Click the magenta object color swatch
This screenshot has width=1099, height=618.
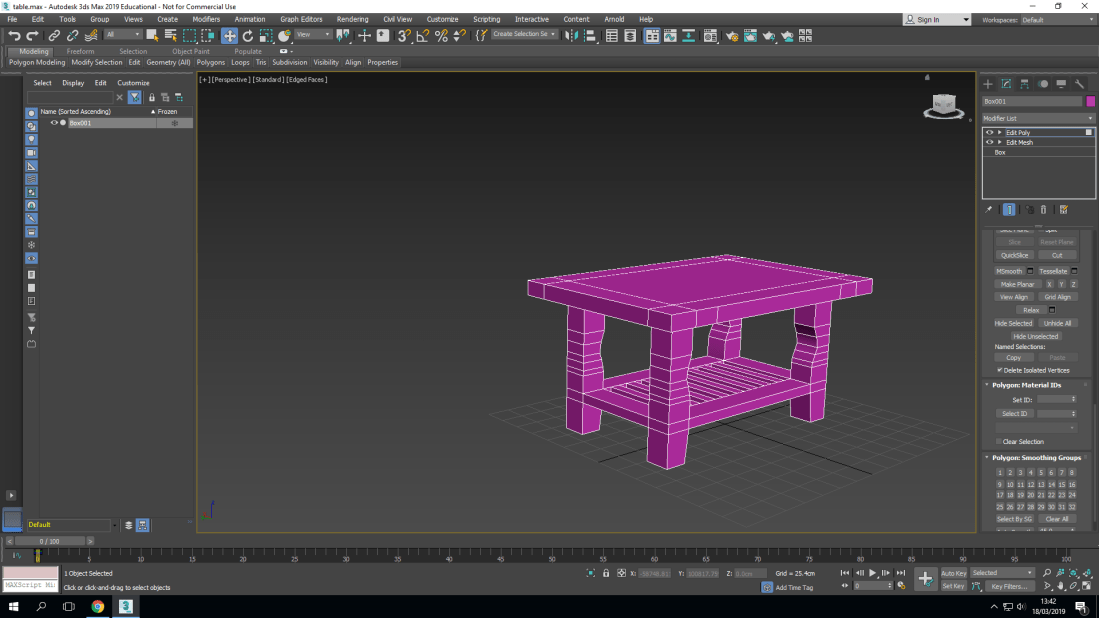click(x=1090, y=101)
